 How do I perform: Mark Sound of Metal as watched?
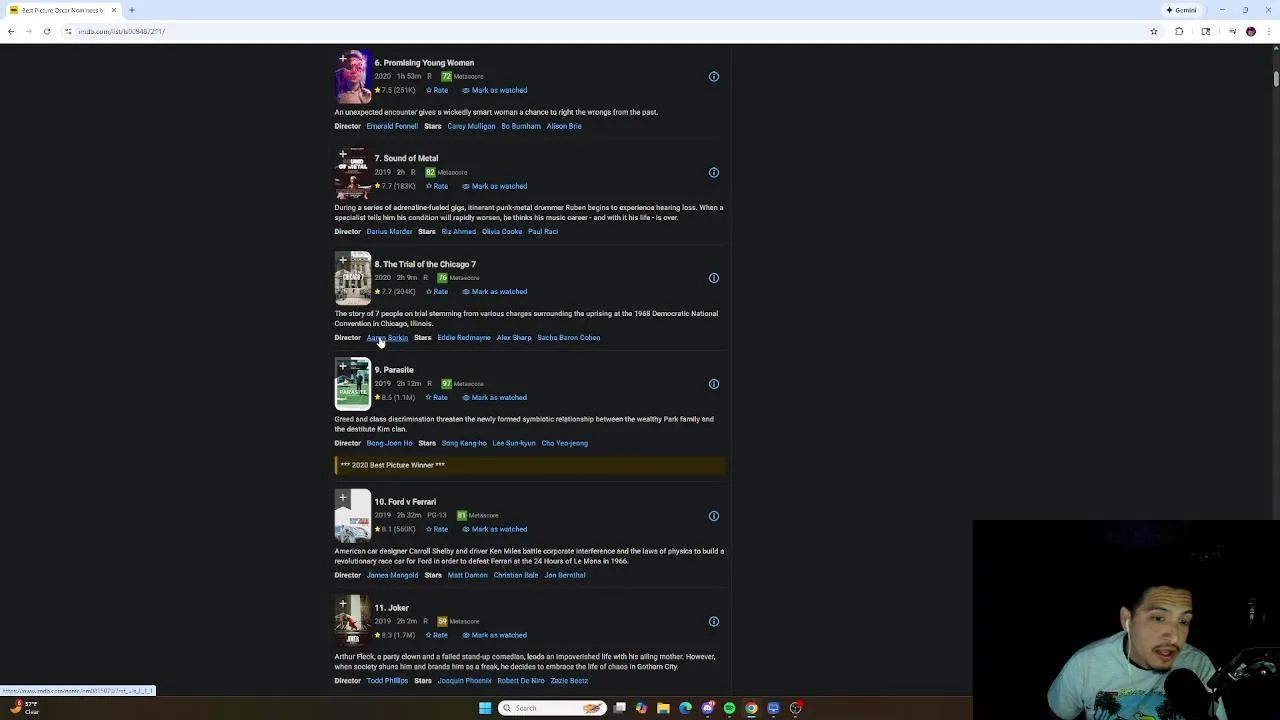pos(495,186)
